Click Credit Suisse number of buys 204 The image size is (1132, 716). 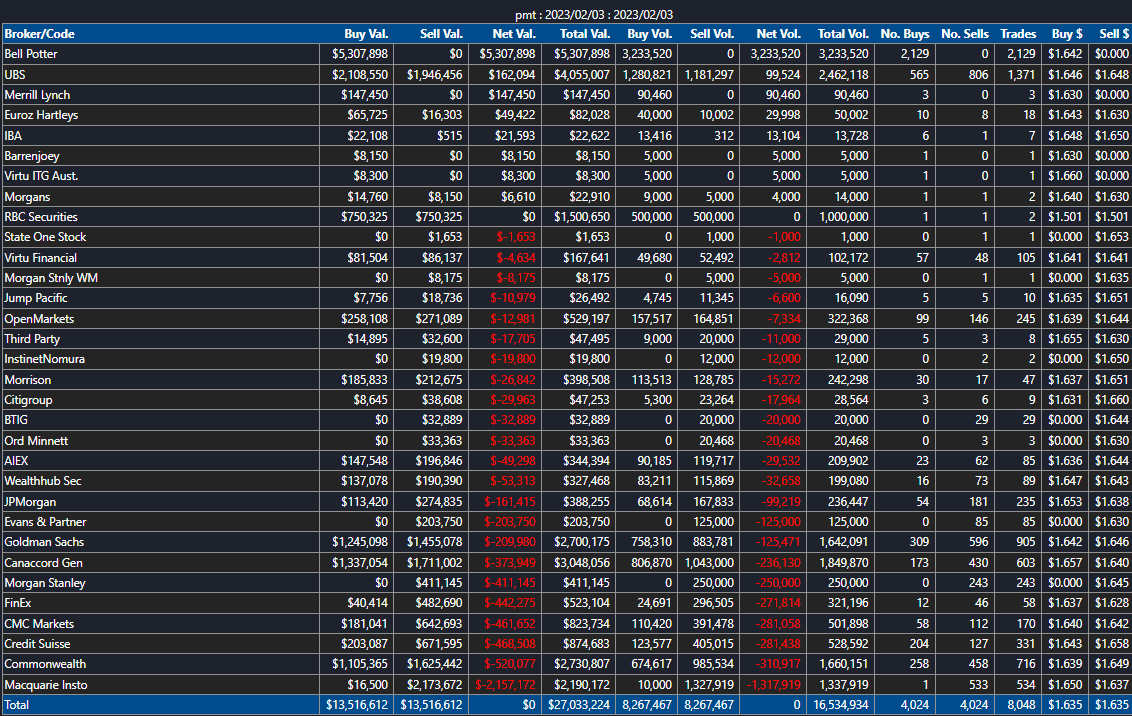tap(919, 644)
